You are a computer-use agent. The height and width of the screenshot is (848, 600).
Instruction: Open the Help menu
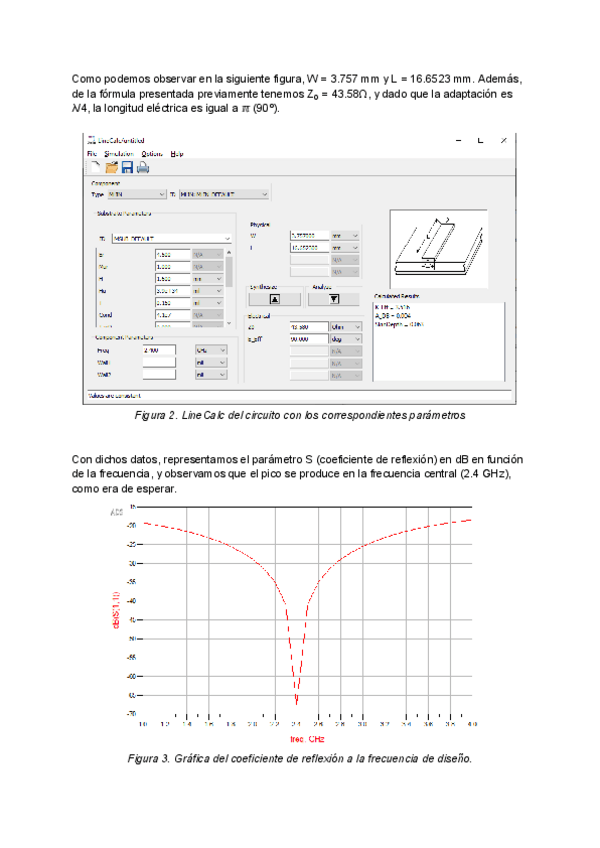click(x=177, y=154)
